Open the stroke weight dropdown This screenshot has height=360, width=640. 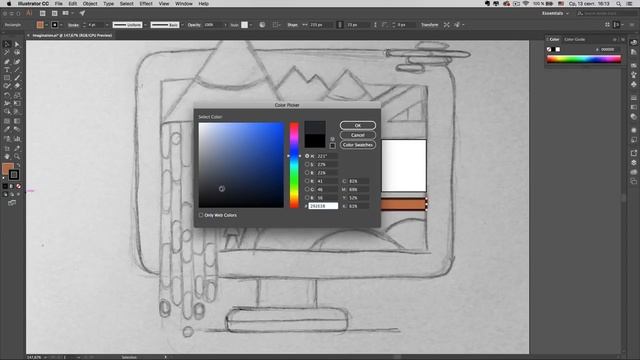coord(107,25)
